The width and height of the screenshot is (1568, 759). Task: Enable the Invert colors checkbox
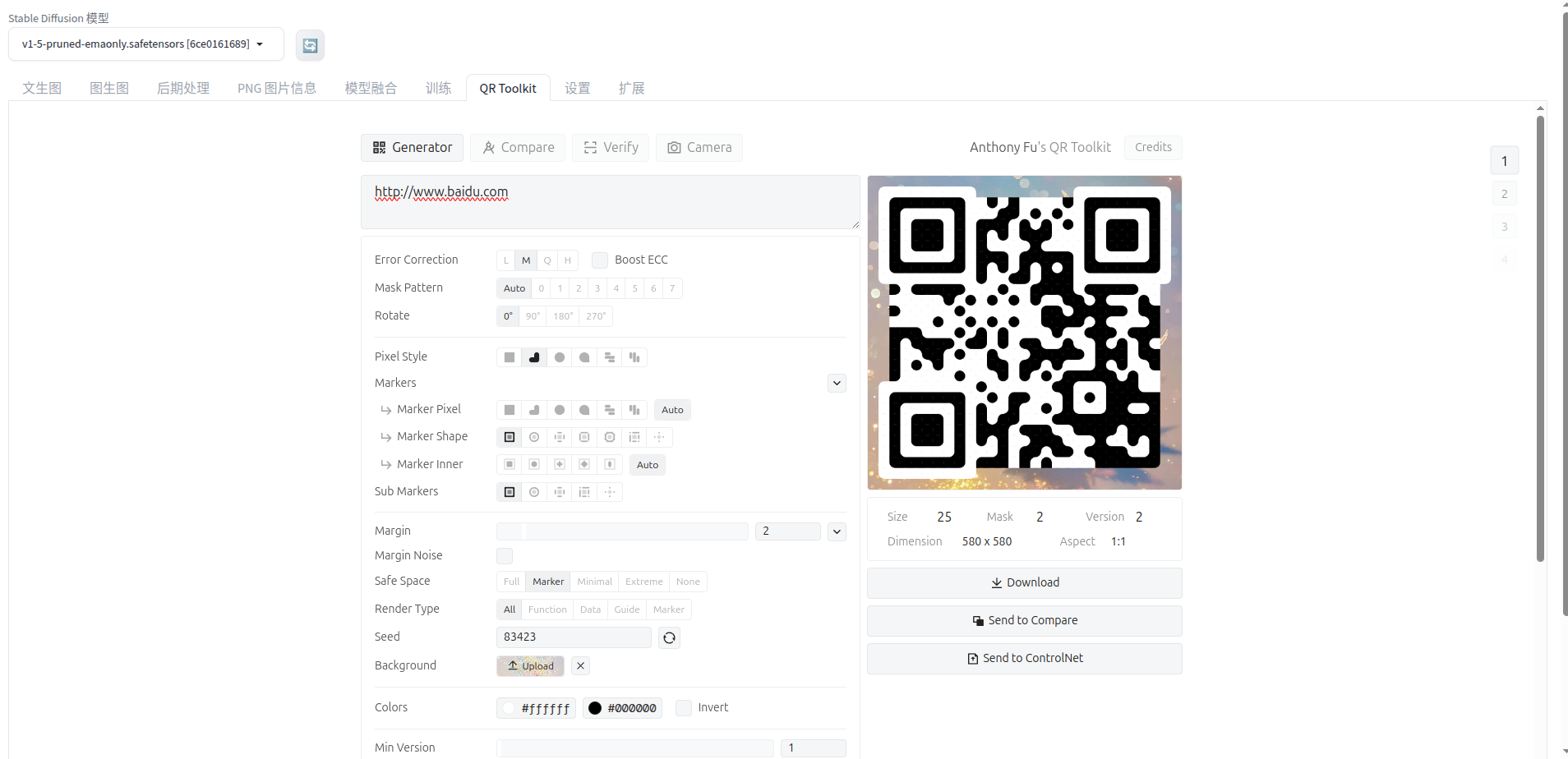(684, 707)
